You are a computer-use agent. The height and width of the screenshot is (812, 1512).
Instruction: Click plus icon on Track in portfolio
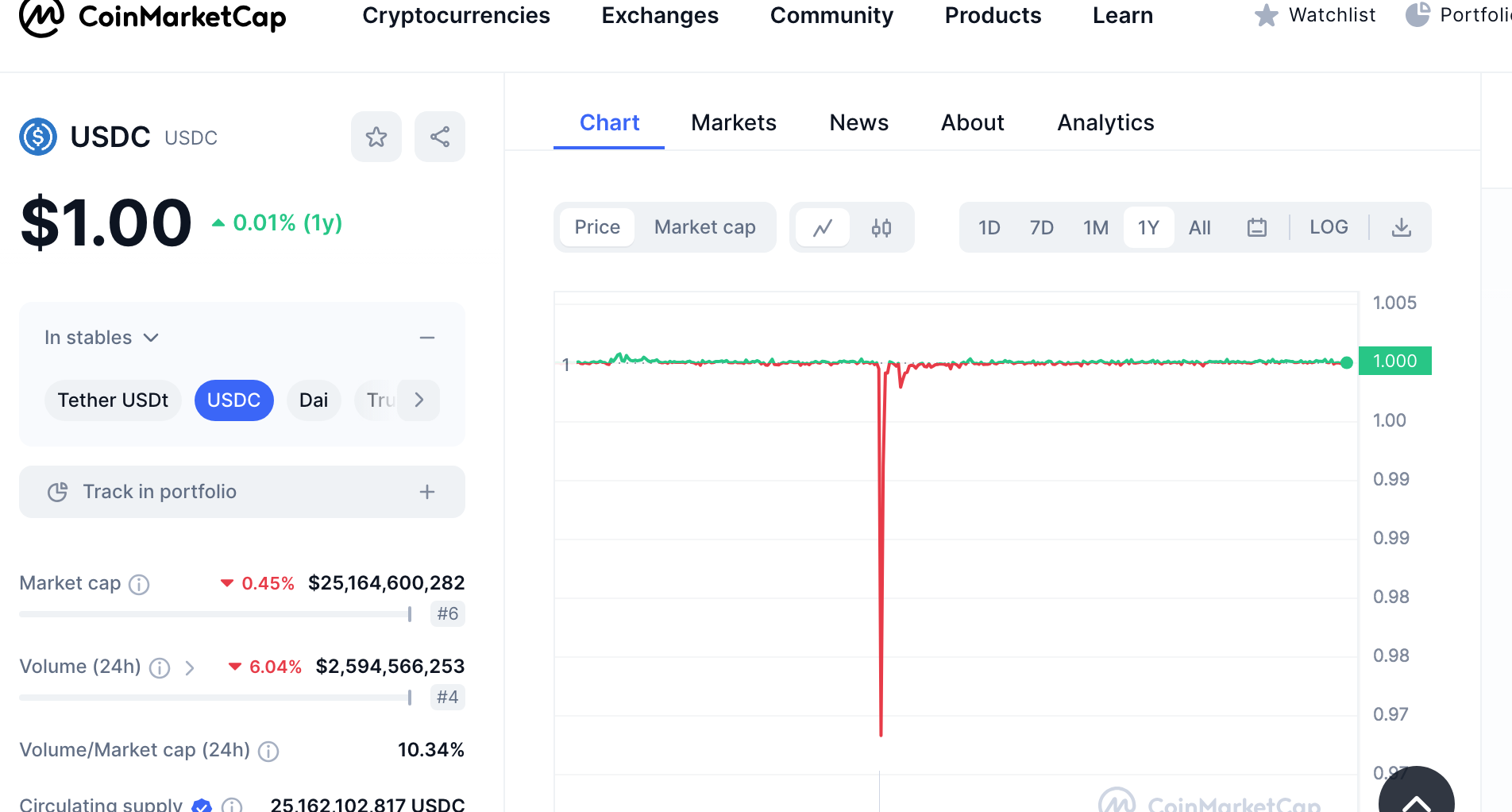coord(427,492)
